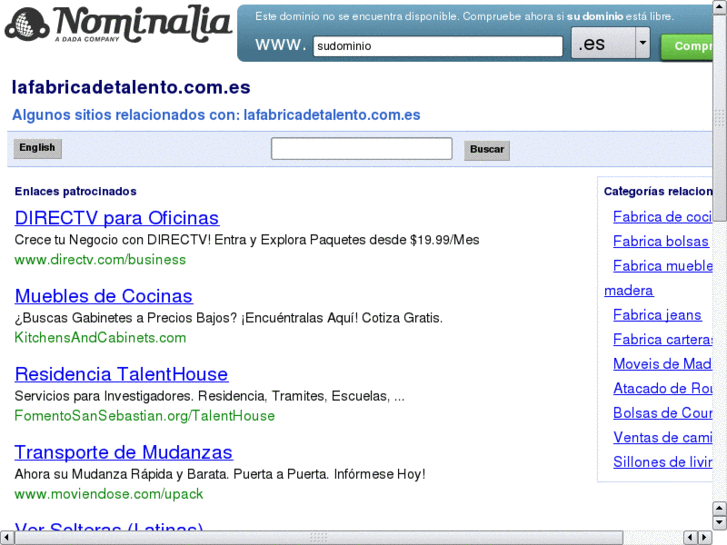Open the .es domain extension dropdown
The width and height of the screenshot is (727, 545).
click(610, 43)
